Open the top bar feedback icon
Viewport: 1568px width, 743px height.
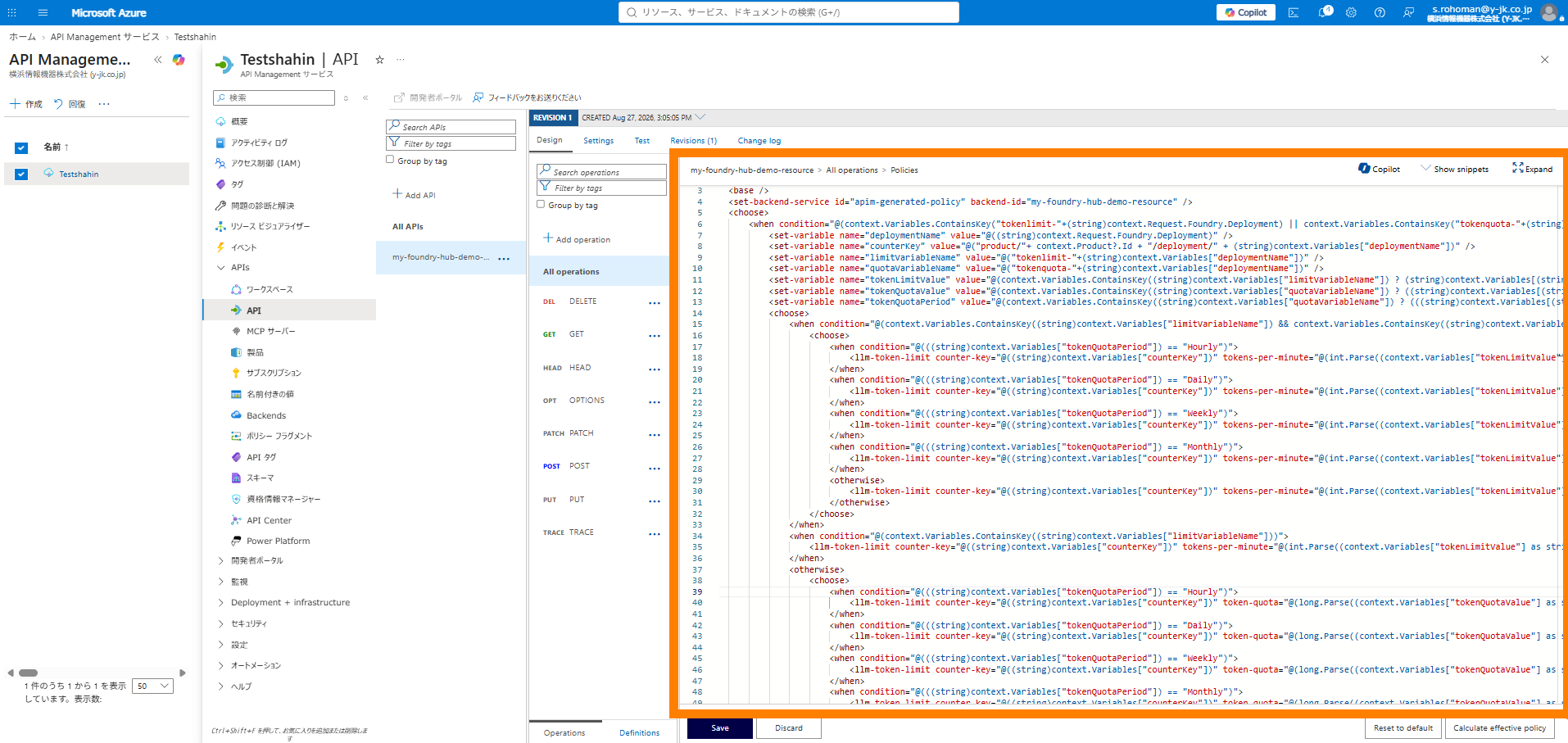(1408, 12)
